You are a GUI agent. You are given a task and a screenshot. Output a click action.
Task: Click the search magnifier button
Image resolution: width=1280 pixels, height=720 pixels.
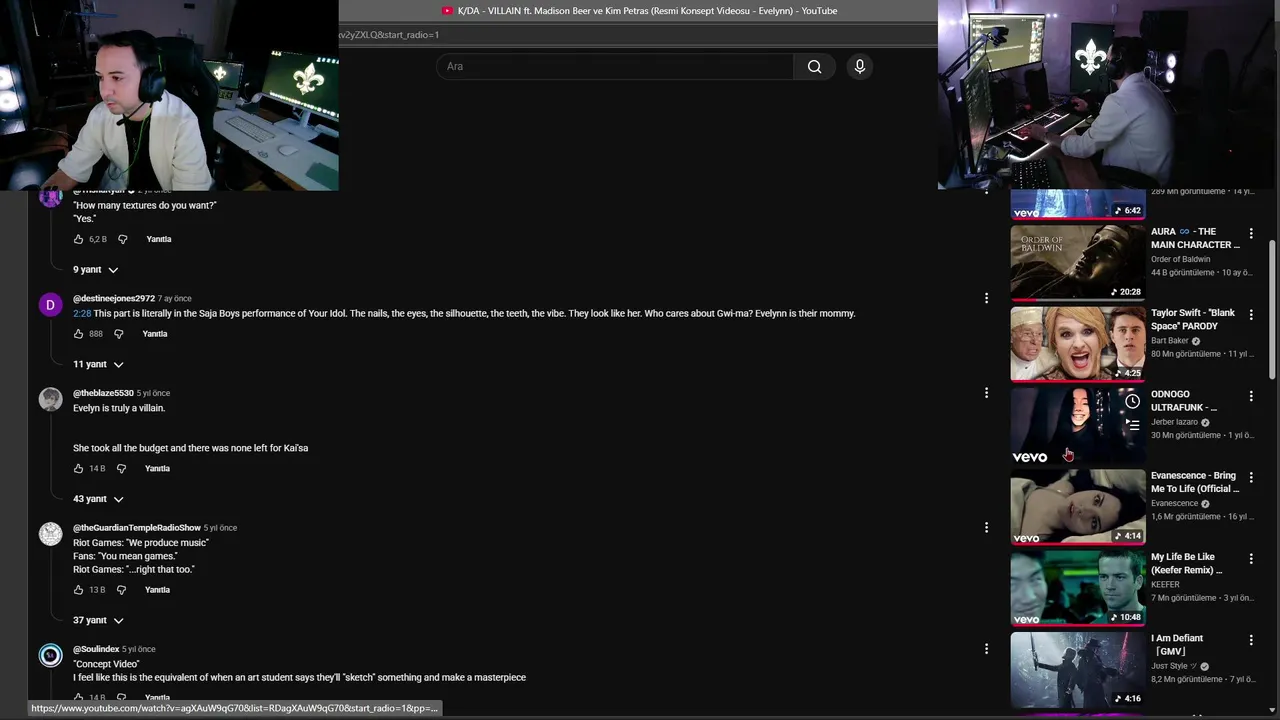814,66
